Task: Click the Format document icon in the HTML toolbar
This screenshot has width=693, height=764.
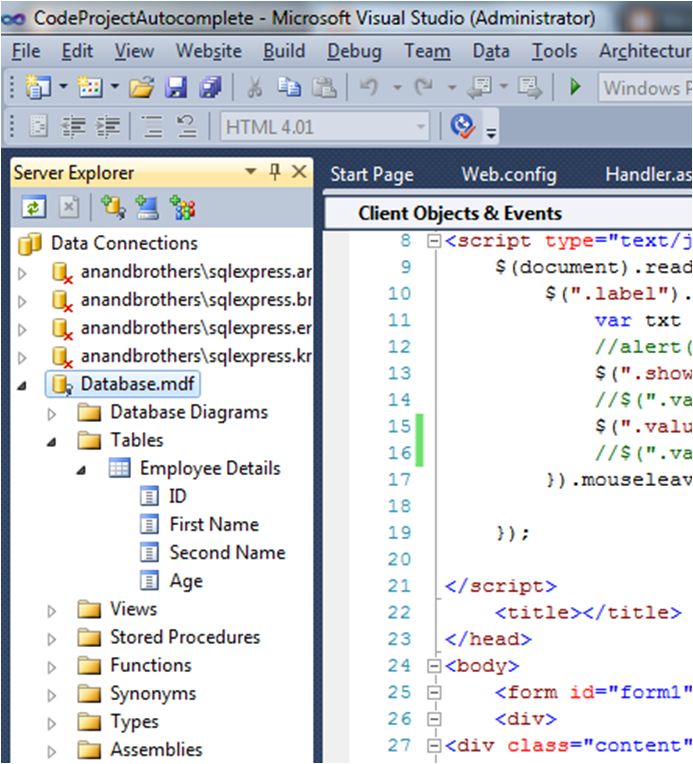Action: [x=38, y=127]
